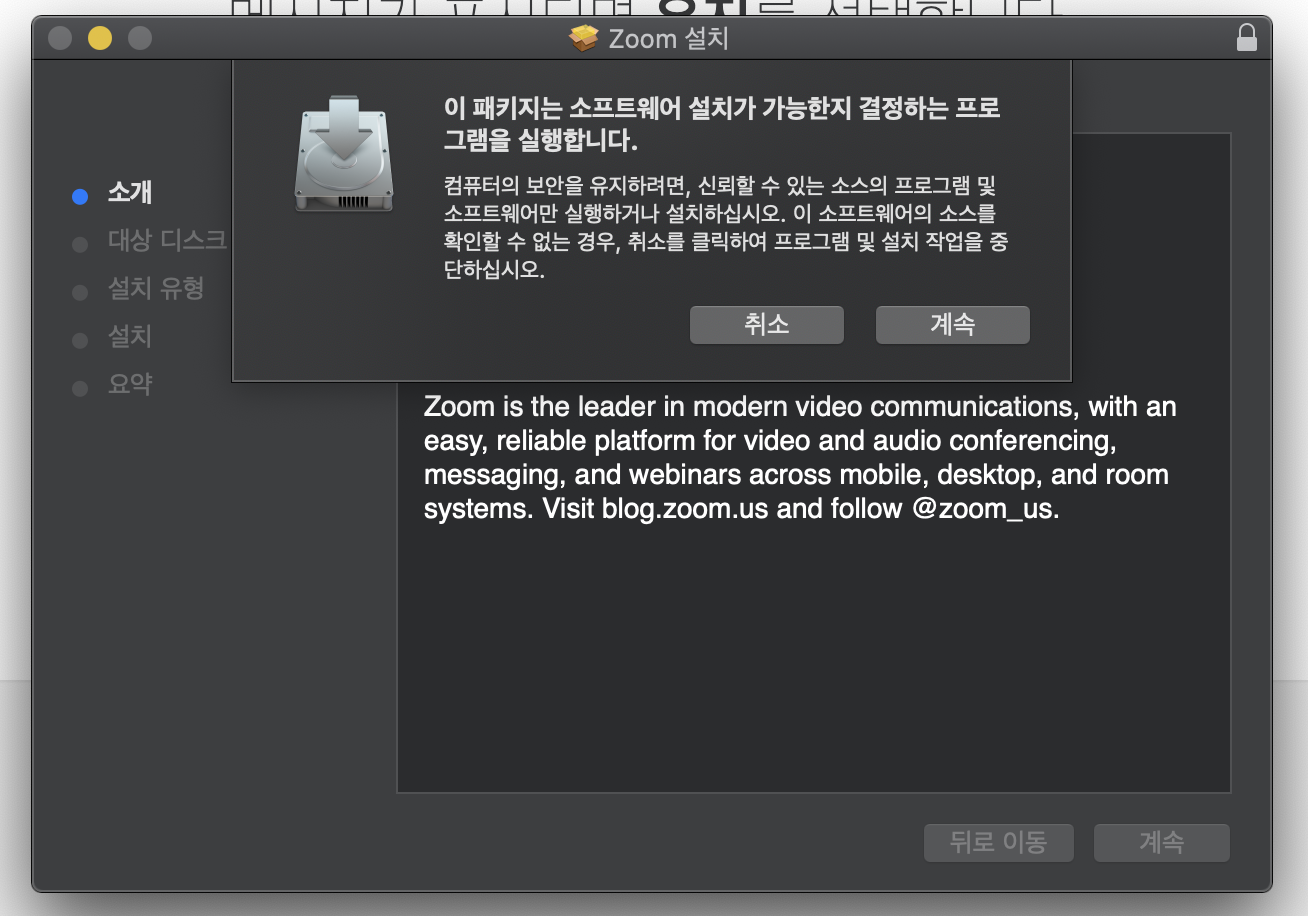Click the dimmed 뒤로 이동 button
Image resolution: width=1308 pixels, height=916 pixels.
point(998,843)
